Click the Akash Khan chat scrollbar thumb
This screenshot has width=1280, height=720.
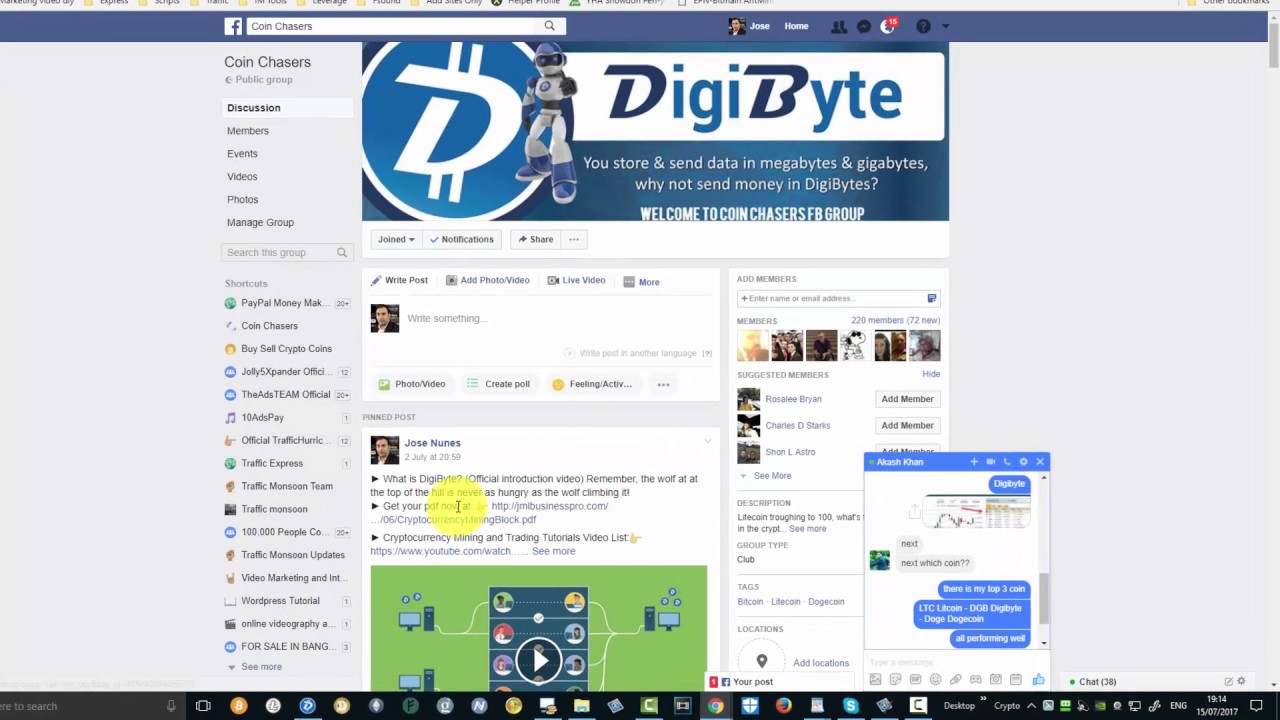click(1044, 598)
